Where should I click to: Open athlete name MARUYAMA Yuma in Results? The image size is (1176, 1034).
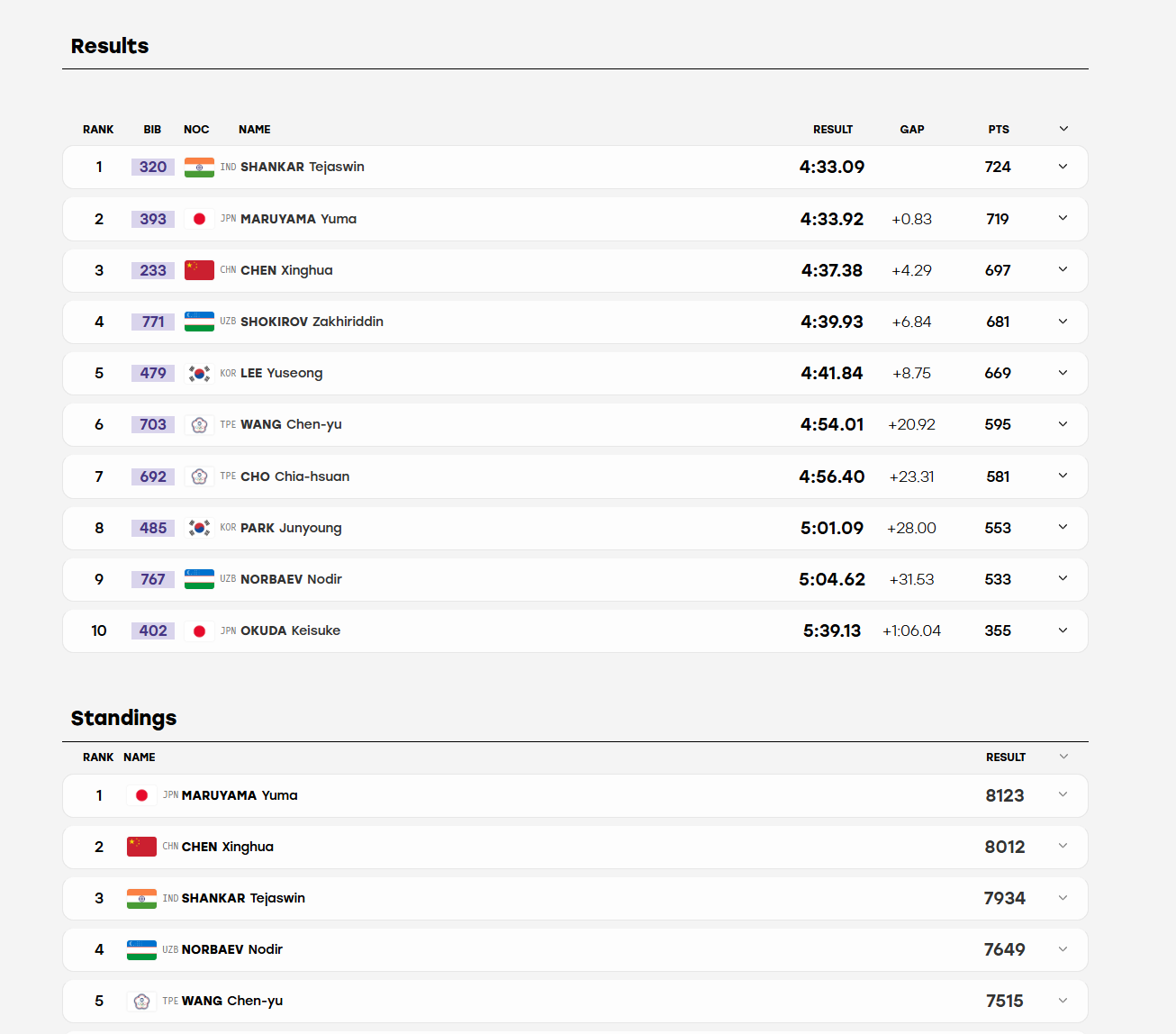pyautogui.click(x=298, y=219)
